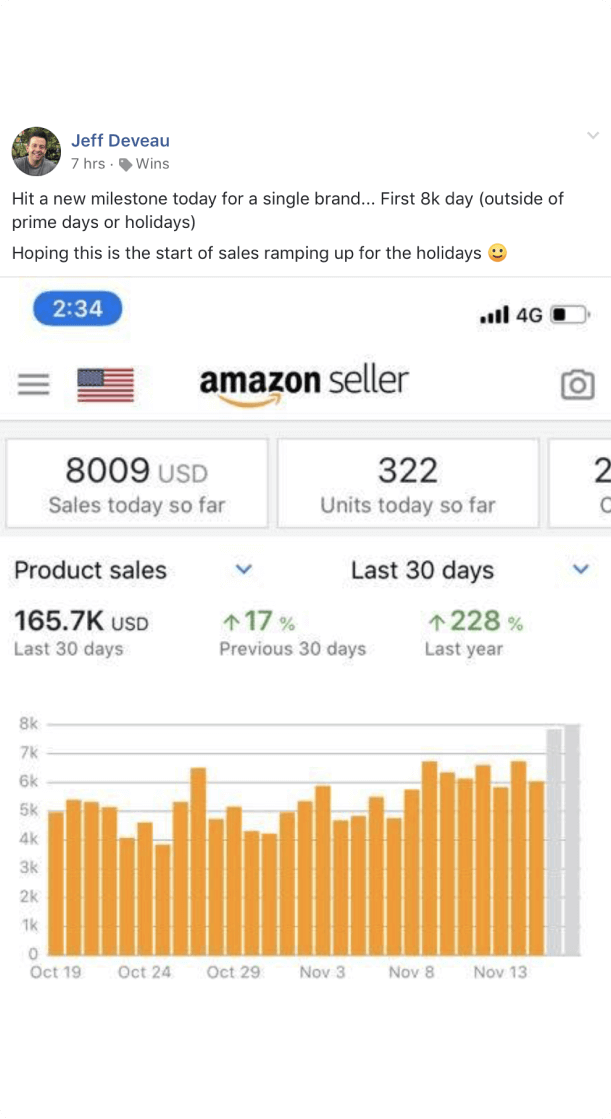
Task: Select the Units today so far card
Action: (407, 483)
